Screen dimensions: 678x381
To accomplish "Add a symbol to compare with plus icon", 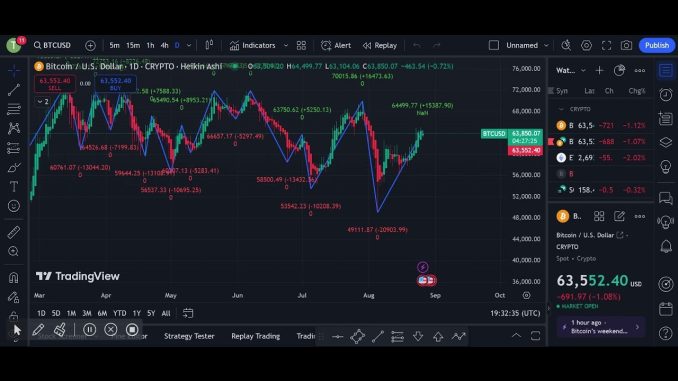I will pos(90,45).
